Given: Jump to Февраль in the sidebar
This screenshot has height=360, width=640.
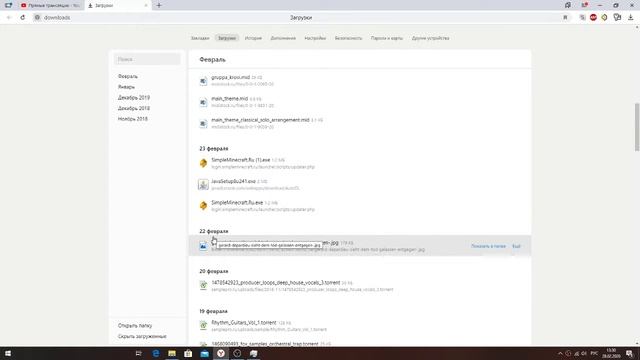Looking at the screenshot, I should (128, 76).
